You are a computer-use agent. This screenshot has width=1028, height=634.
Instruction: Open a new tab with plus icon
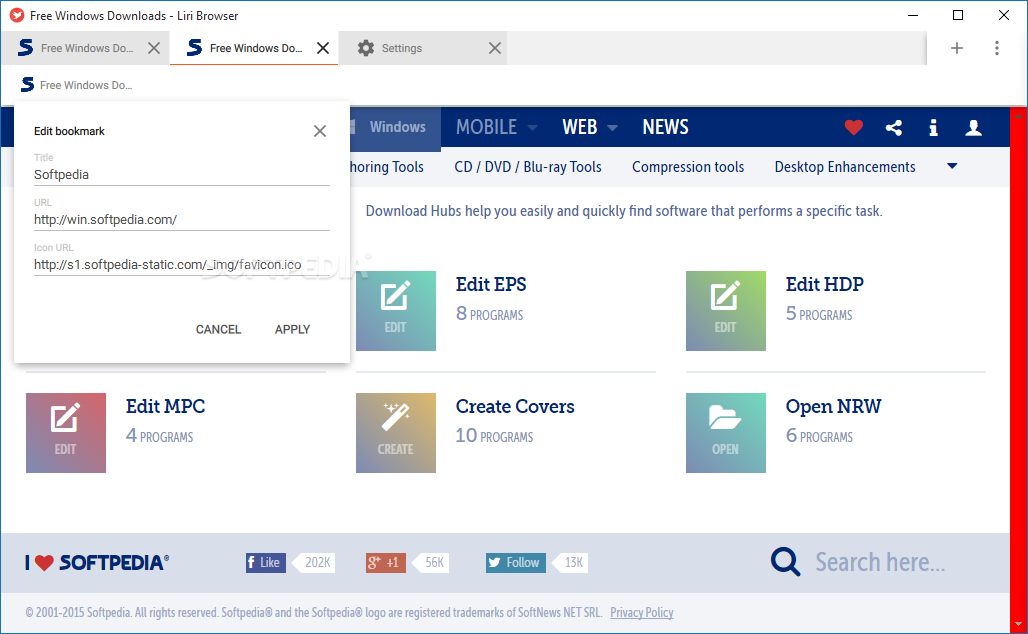point(957,48)
